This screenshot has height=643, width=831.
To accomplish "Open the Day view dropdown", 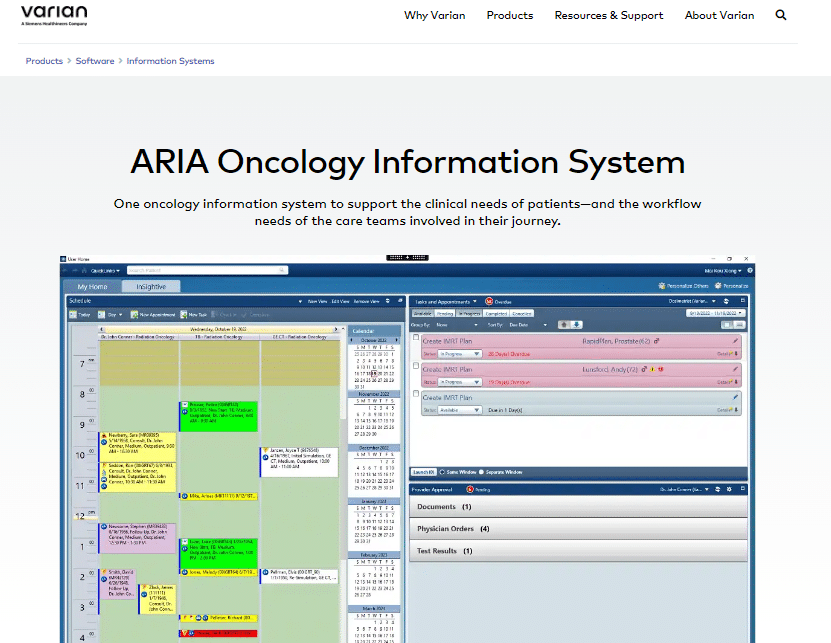I will (x=110, y=314).
